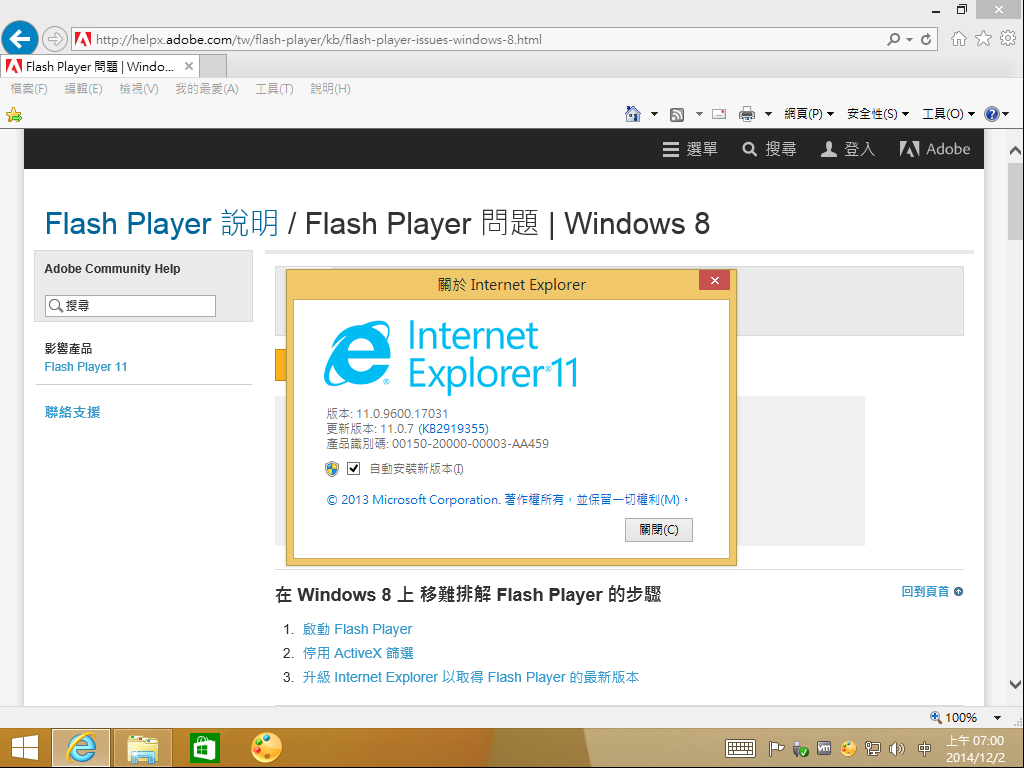The height and width of the screenshot is (768, 1024).
Task: Click the Adobe Community Help search field
Action: (131, 306)
